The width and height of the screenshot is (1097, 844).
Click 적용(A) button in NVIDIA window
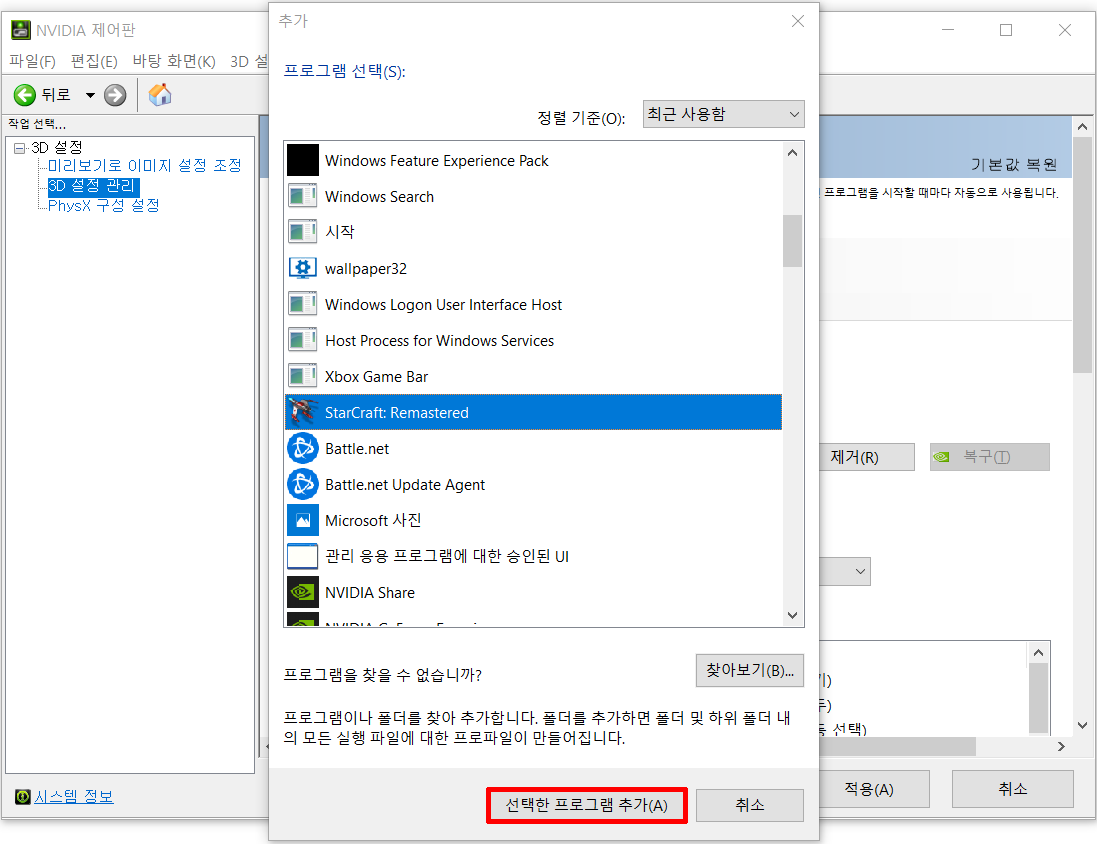coord(874,789)
